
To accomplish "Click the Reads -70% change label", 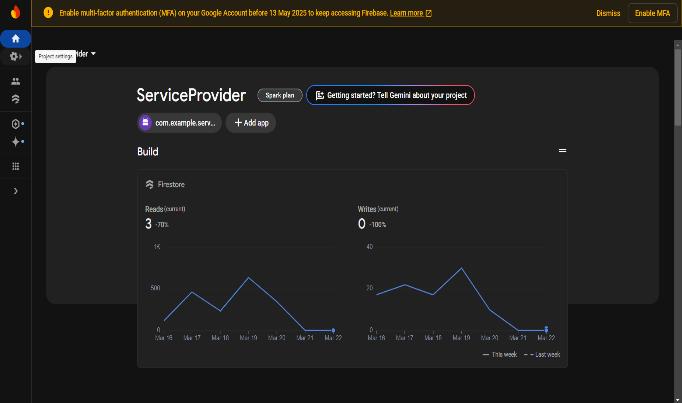I will (x=162, y=225).
